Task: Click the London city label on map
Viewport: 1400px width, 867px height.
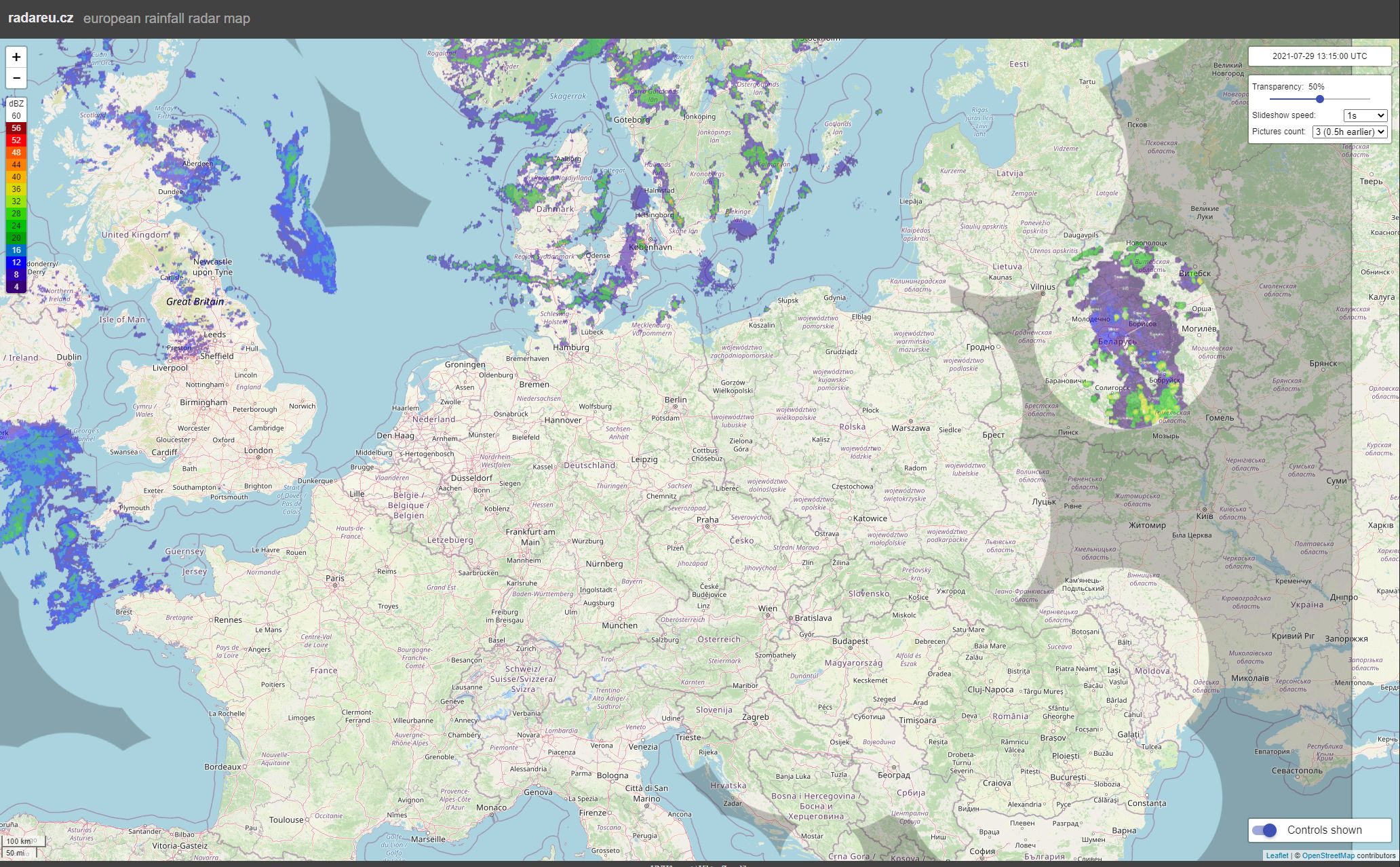Action: 258,450
